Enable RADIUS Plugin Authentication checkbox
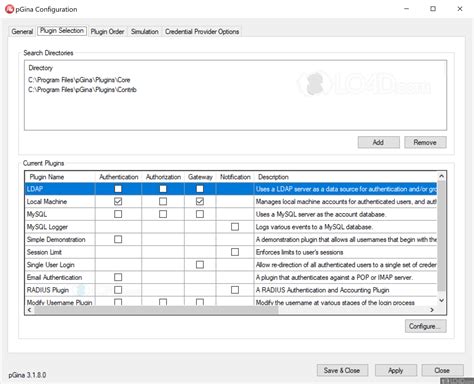474x384 pixels. click(x=118, y=290)
